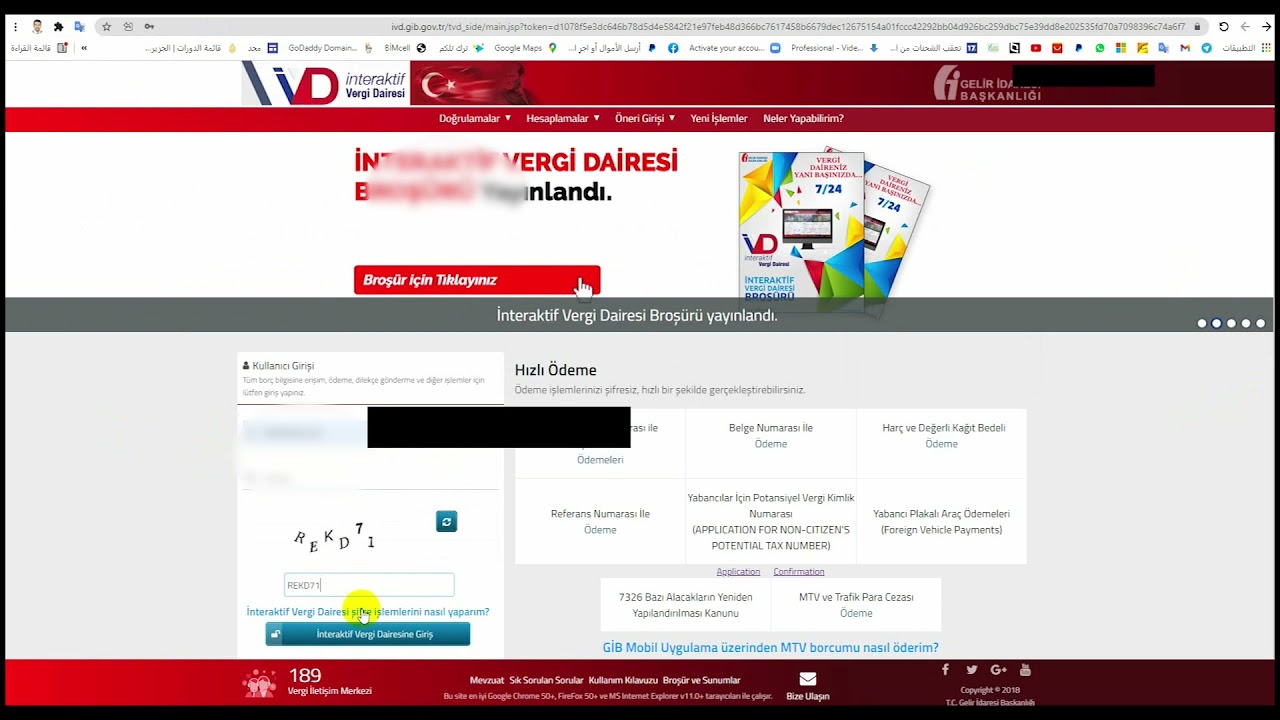Screen dimensions: 1280x720
Task: Open Kullanım Kılavuzu footer link
Action: (623, 680)
